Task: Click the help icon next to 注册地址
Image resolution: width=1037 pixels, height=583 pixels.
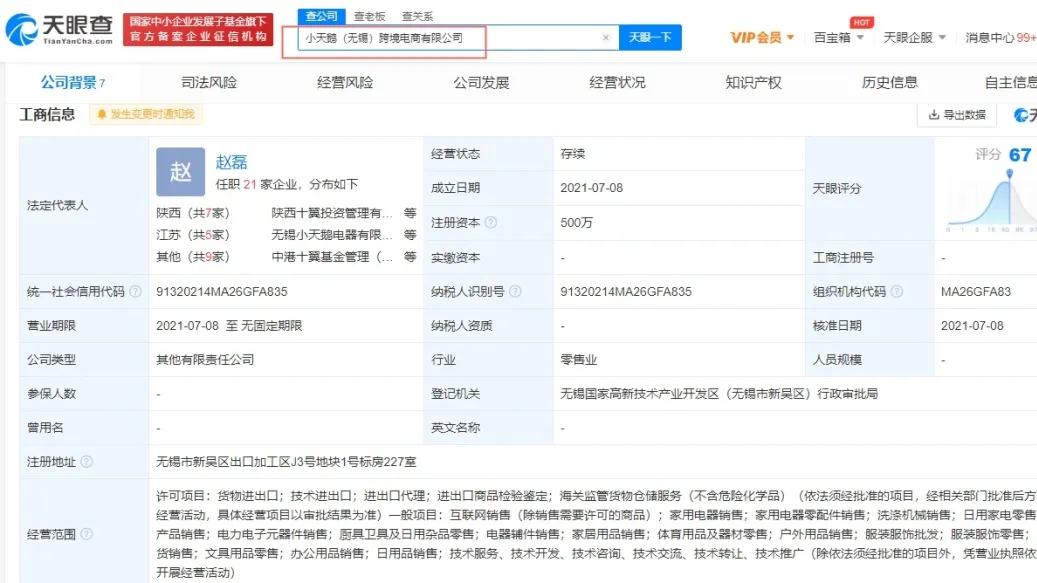Action: pos(87,461)
